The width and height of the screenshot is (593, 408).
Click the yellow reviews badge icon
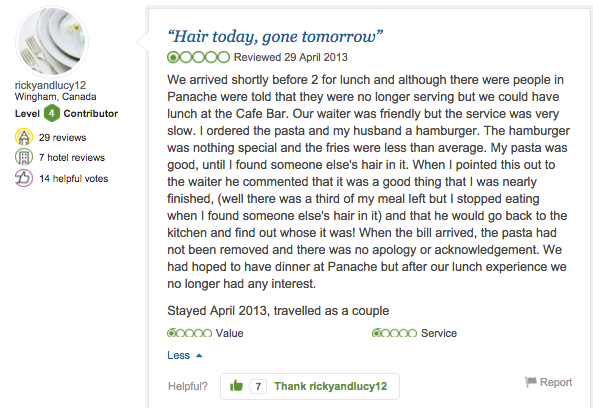[24, 137]
